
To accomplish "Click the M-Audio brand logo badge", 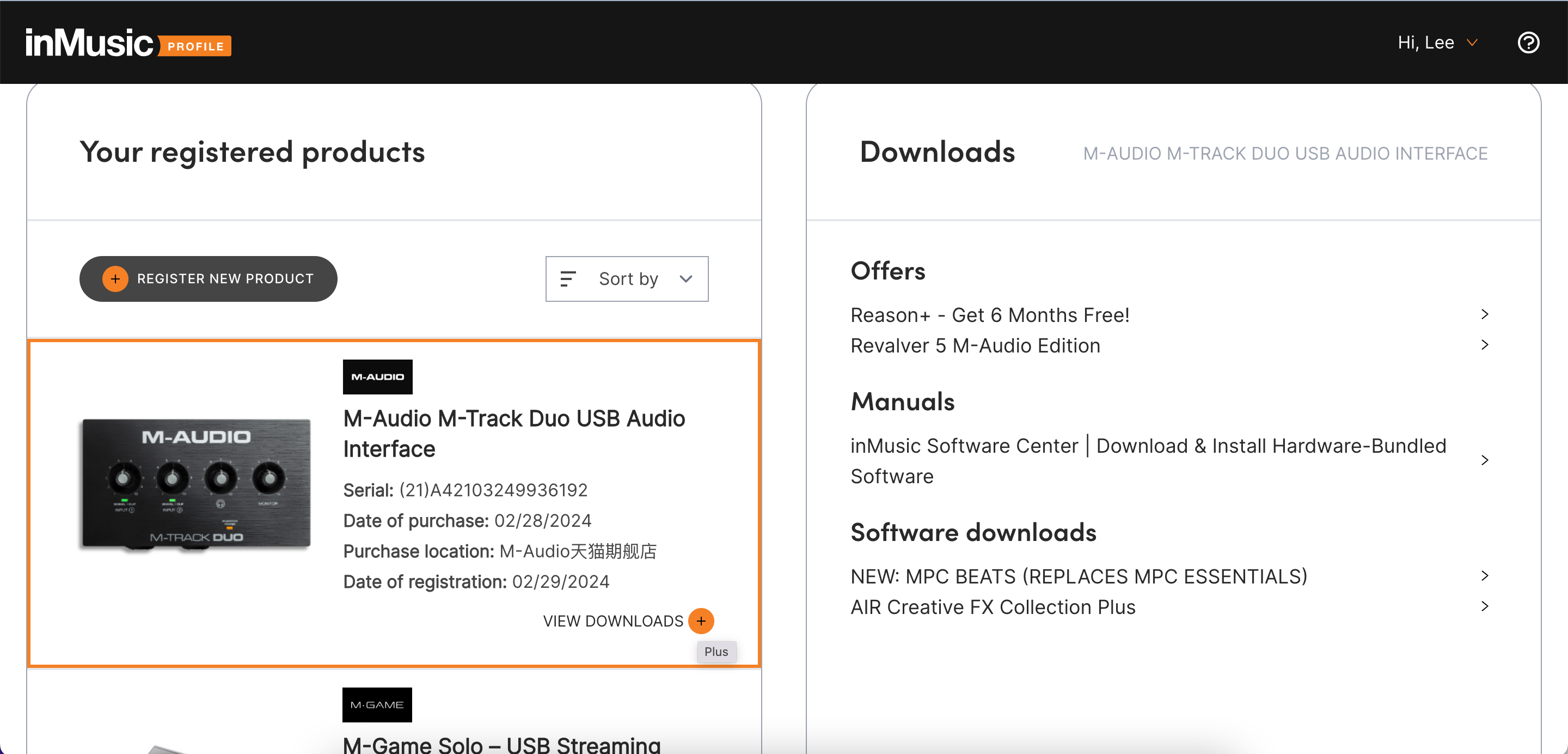I will pos(377,377).
